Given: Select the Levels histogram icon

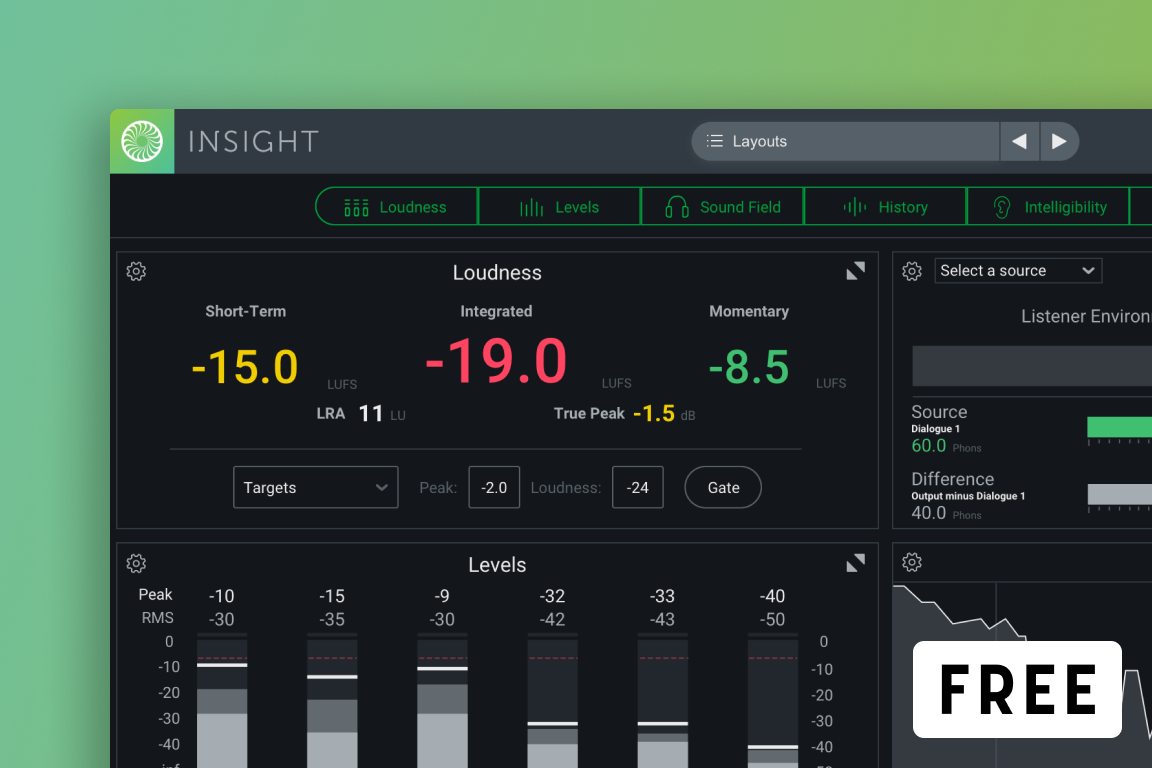Looking at the screenshot, I should point(531,206).
